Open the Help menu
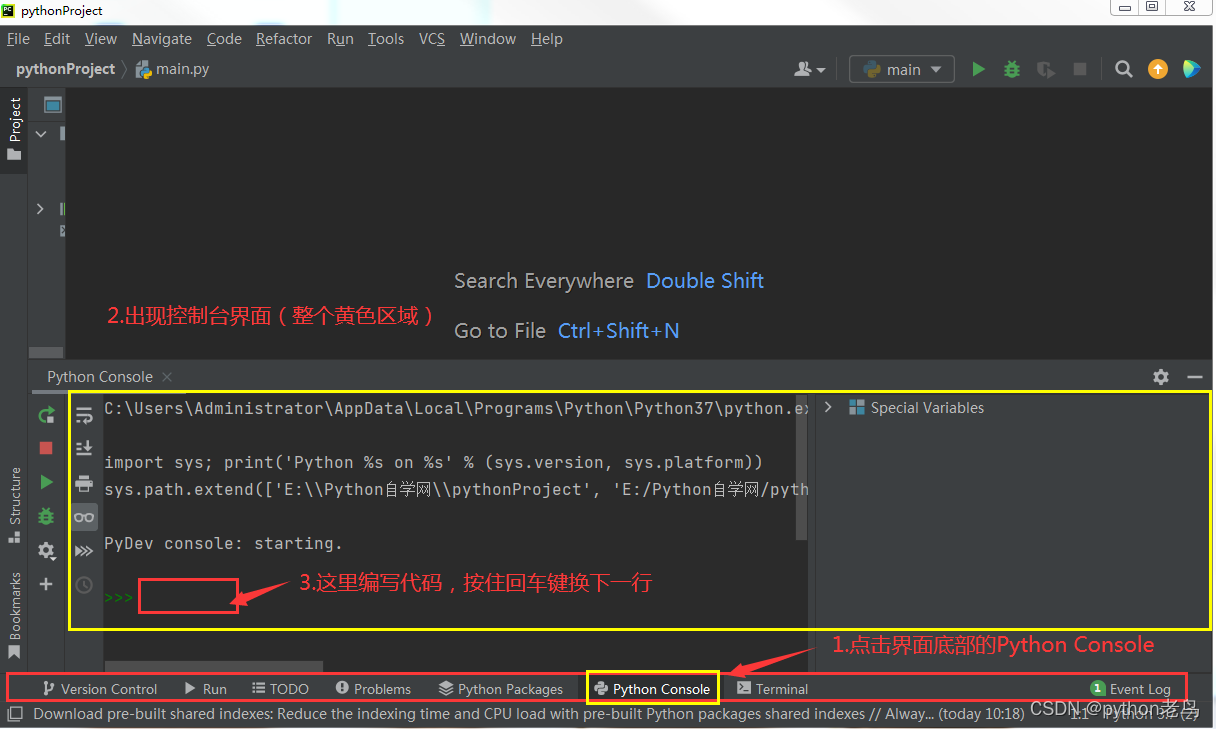 tap(547, 39)
